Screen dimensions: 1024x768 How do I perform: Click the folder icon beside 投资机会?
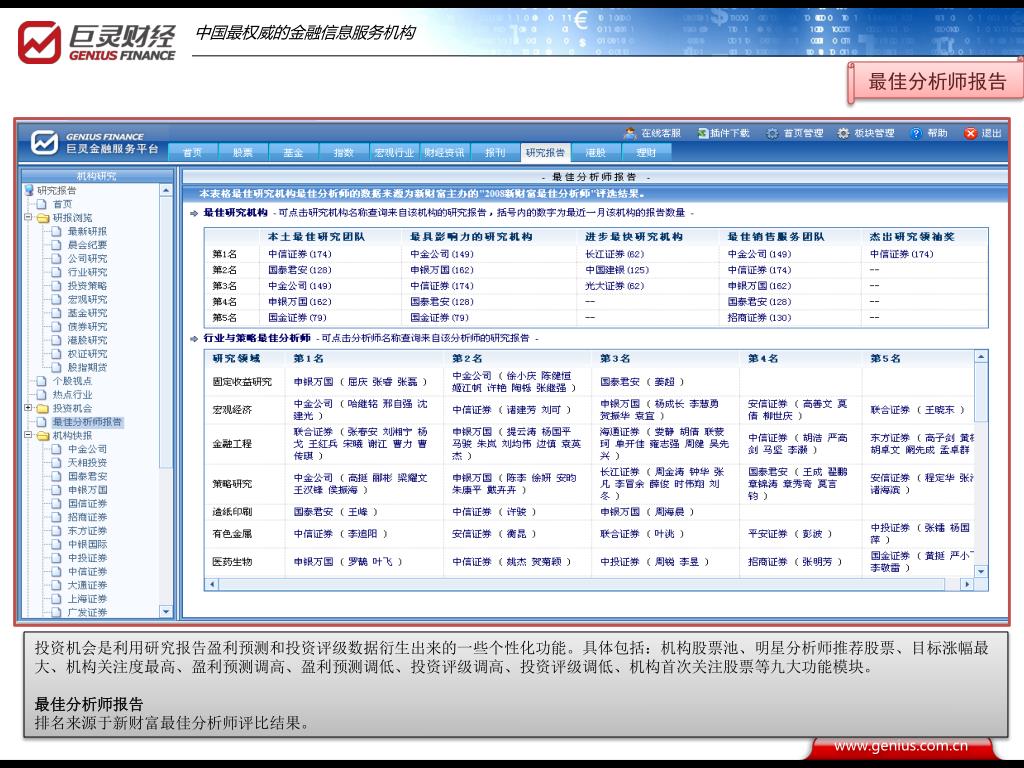[x=43, y=408]
